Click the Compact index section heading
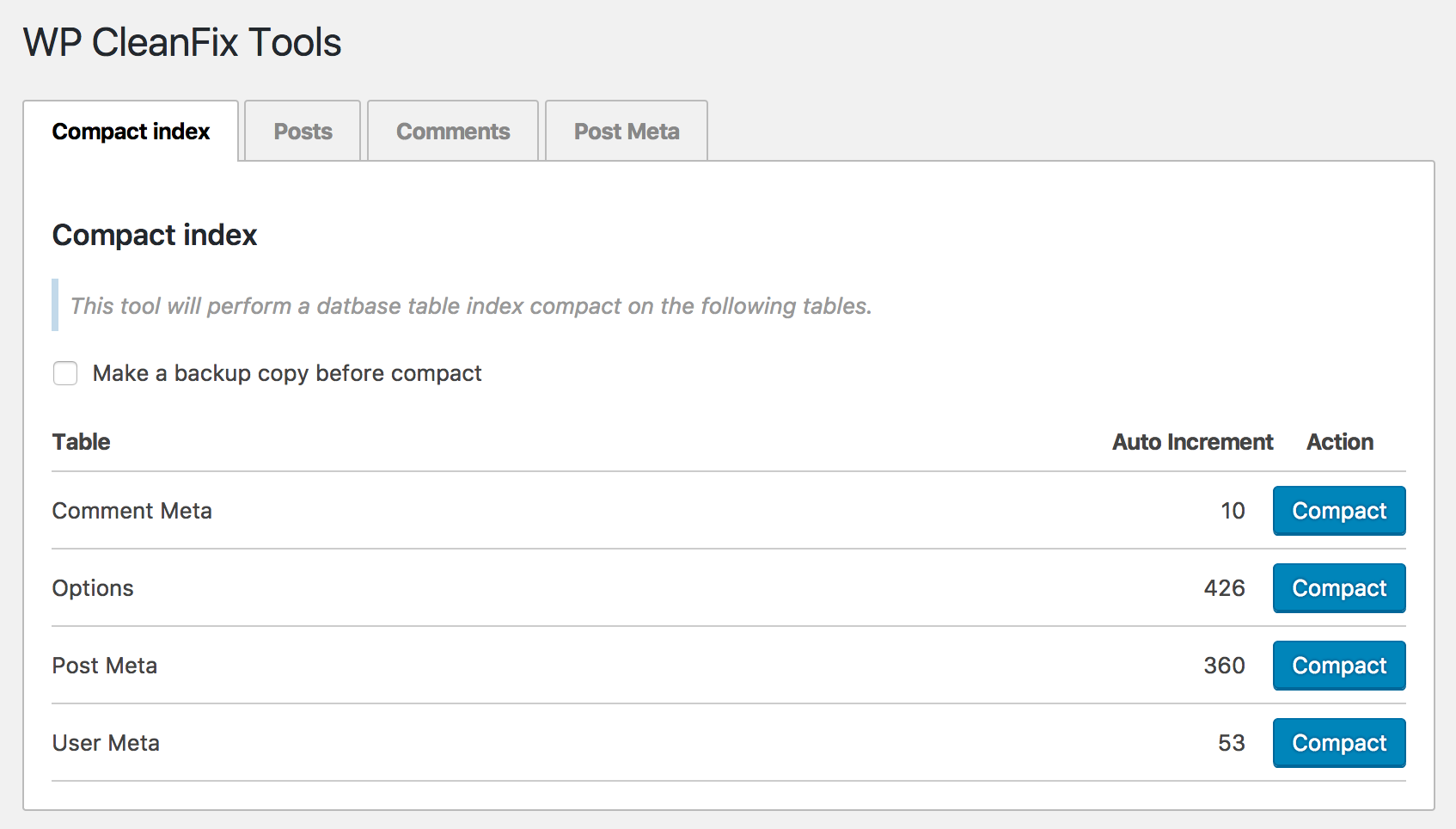1456x829 pixels. [155, 235]
